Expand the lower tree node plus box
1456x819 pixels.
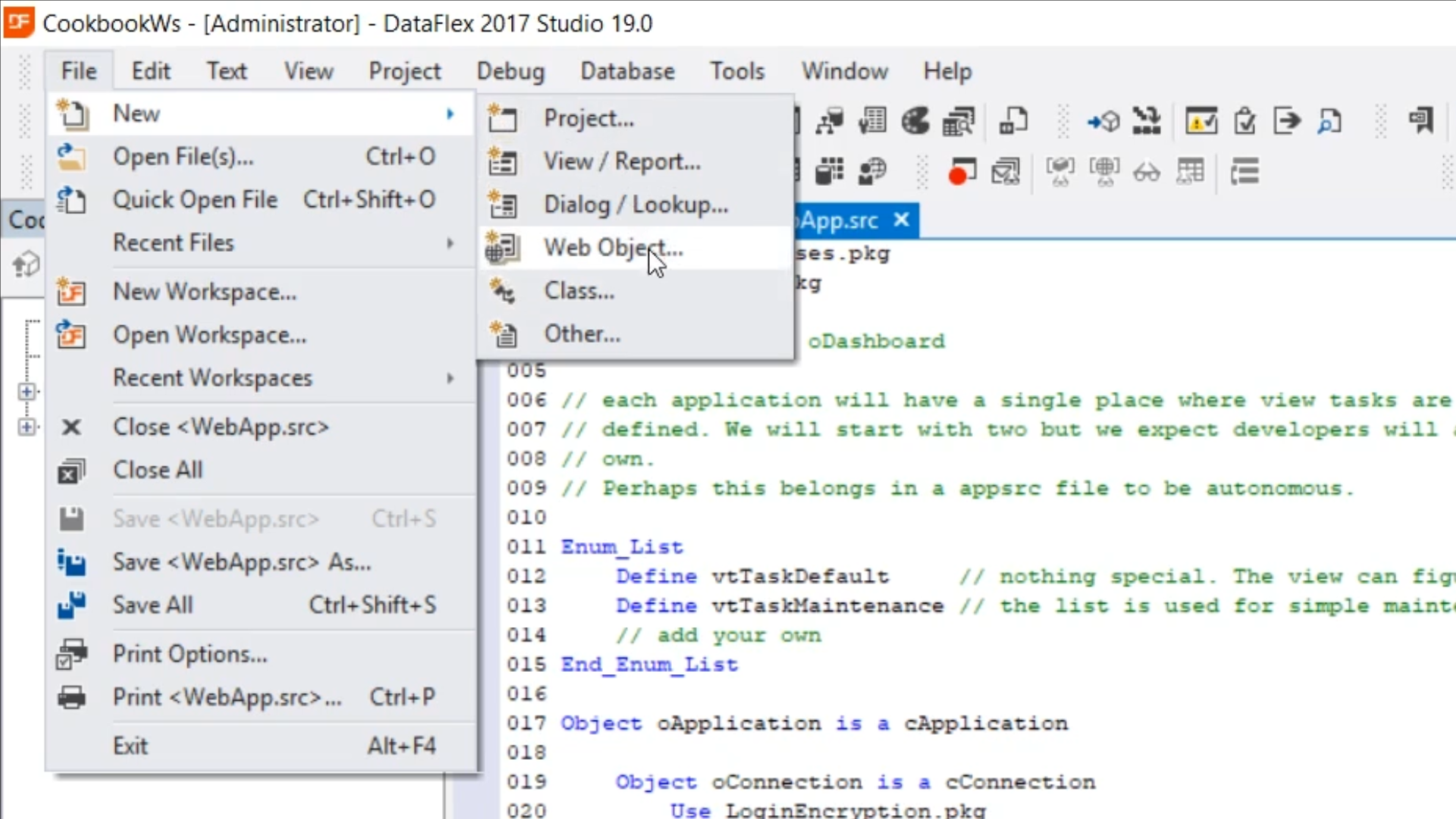tap(27, 427)
